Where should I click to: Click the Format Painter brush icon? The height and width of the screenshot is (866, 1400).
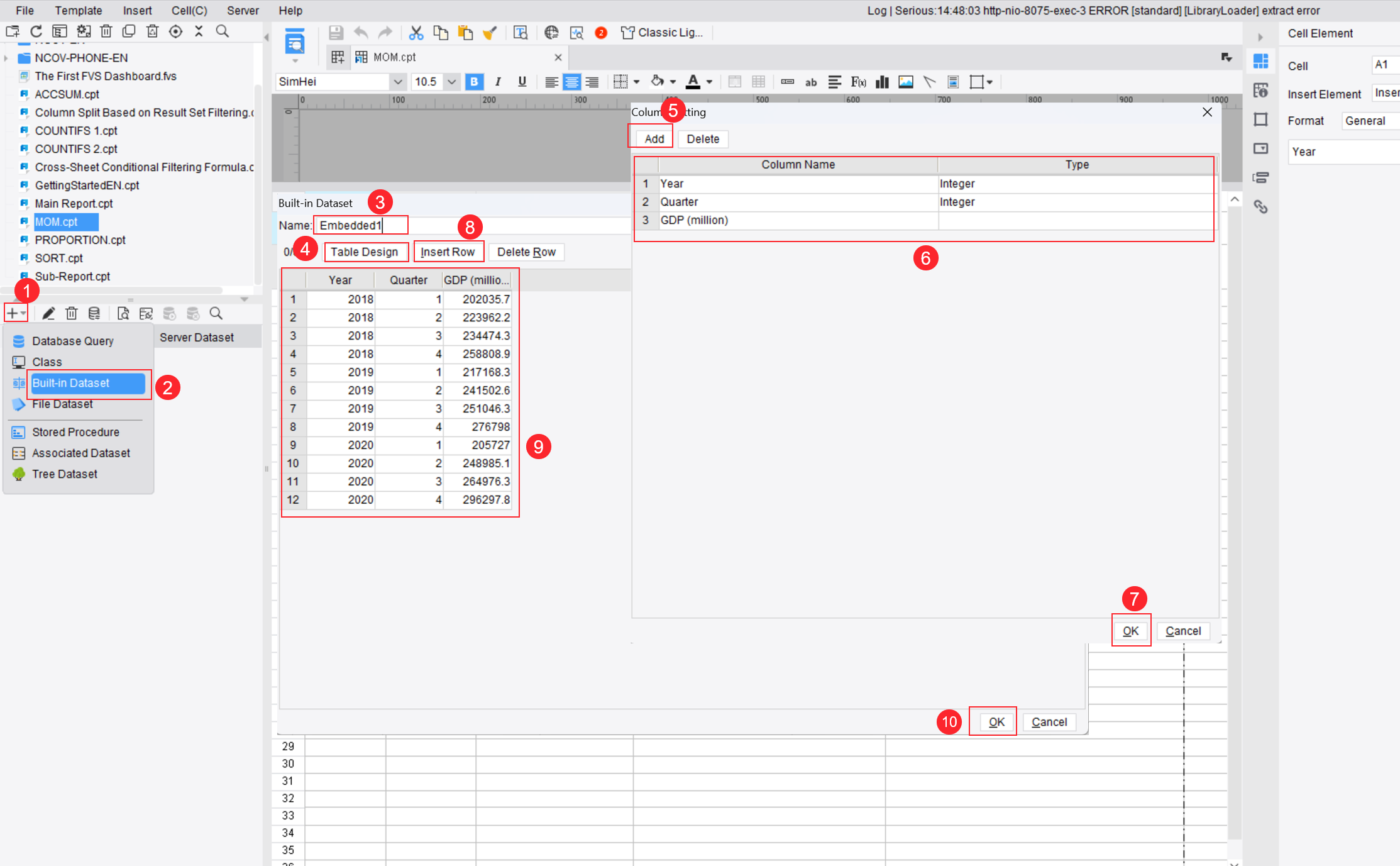[490, 33]
